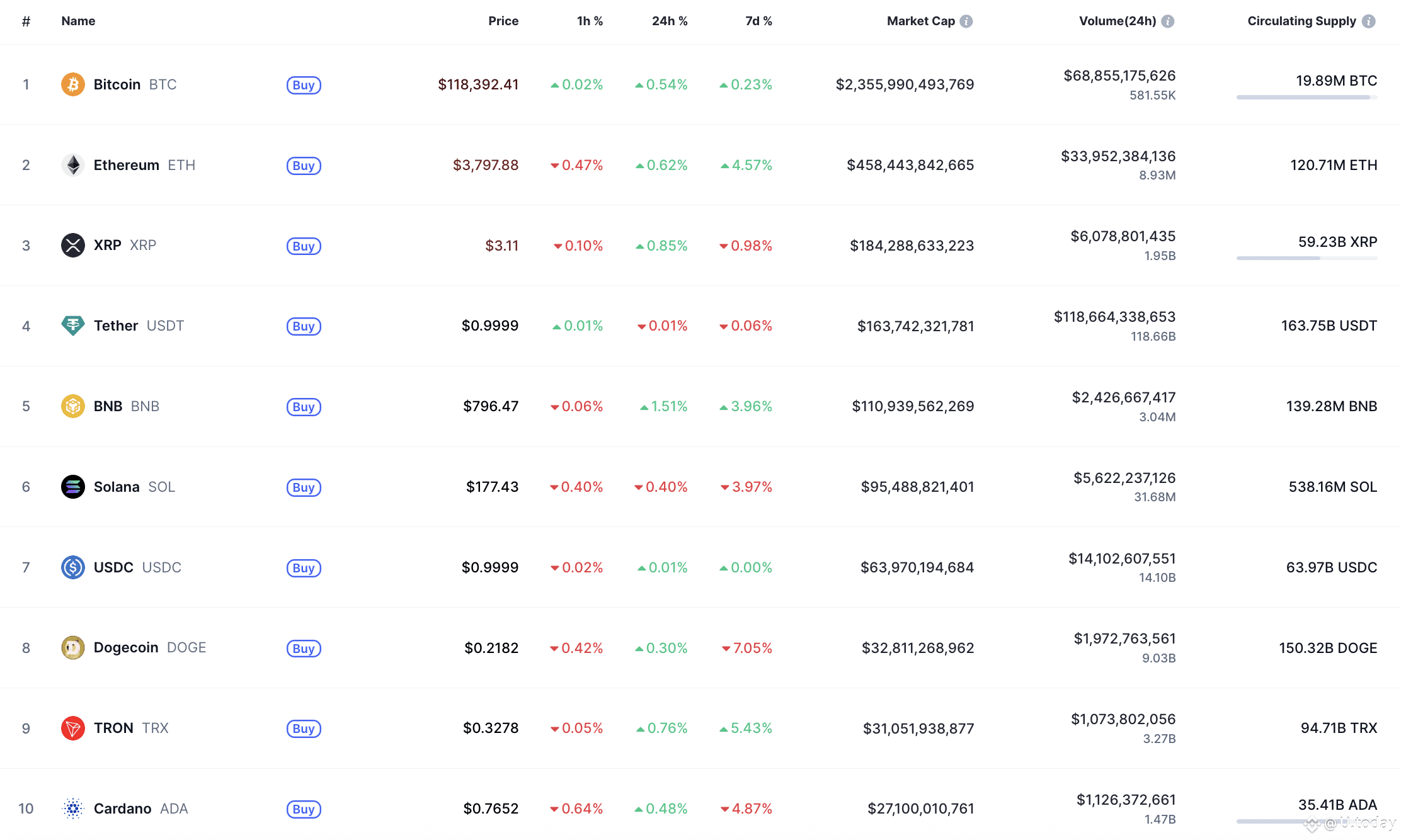Viewport: 1401px width, 840px height.
Task: Click Solana market cap $95,488,821,401
Action: pyautogui.click(x=918, y=487)
